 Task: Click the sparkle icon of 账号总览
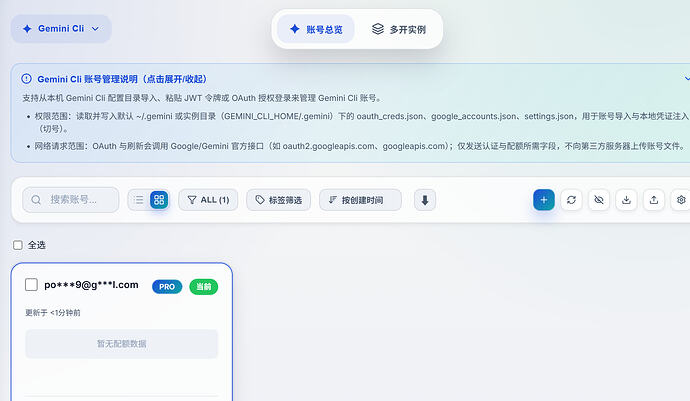pyautogui.click(x=295, y=29)
